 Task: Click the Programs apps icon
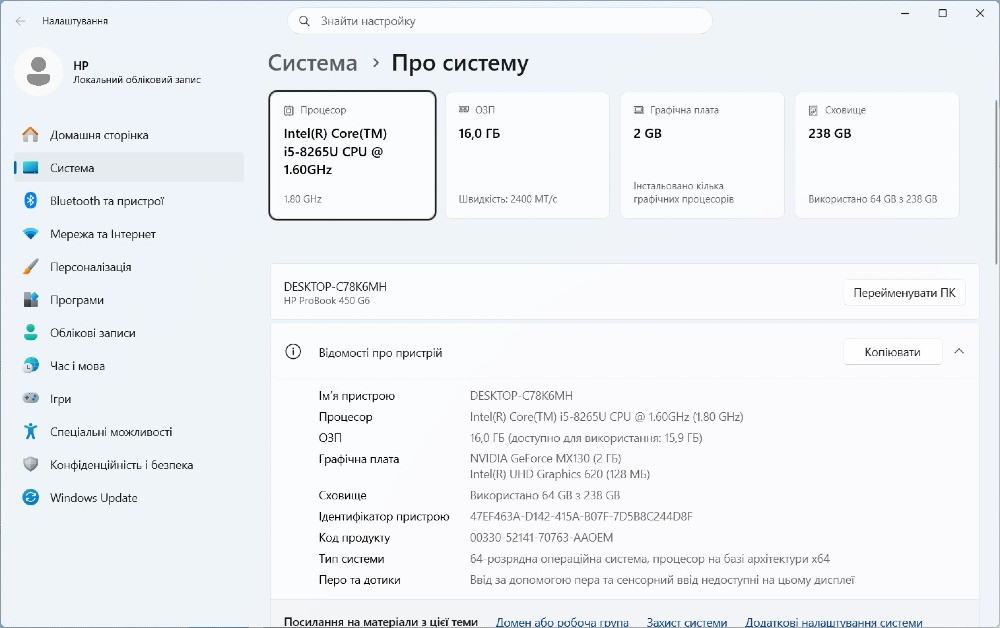tap(30, 300)
